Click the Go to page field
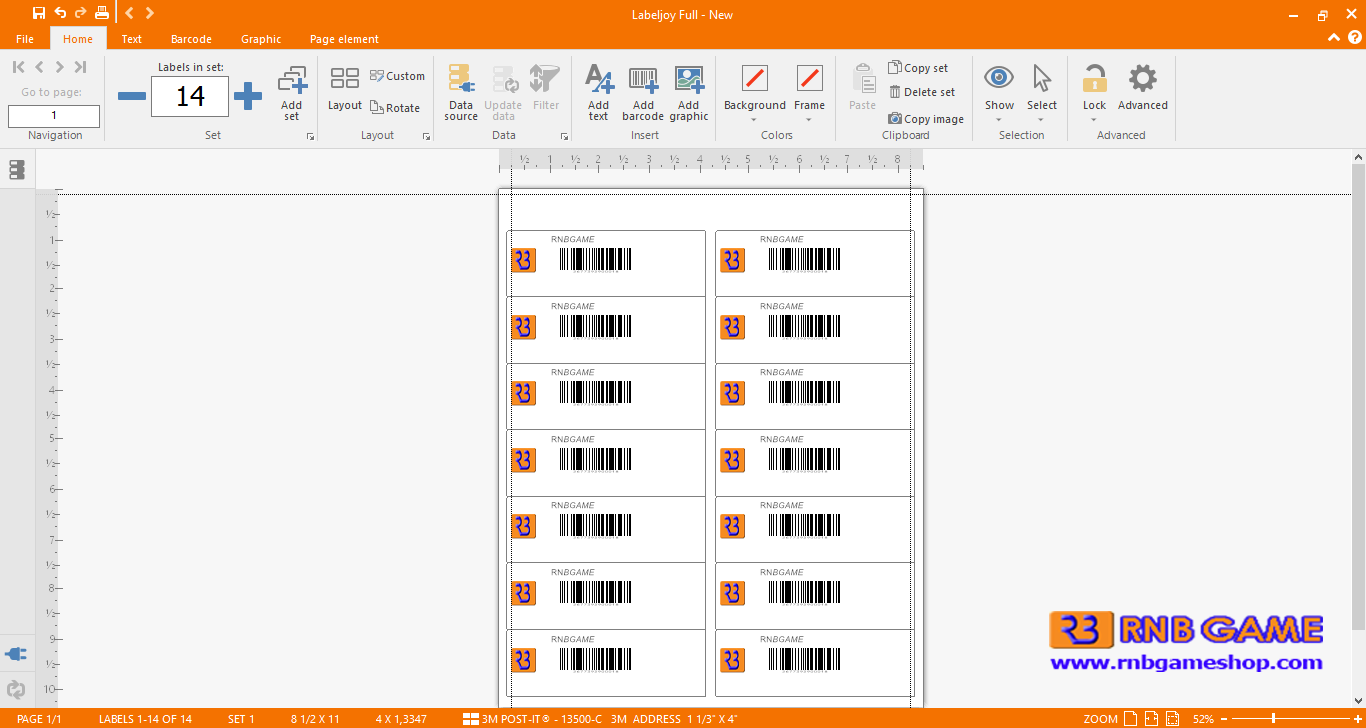Screen dimensions: 1366x728 tap(54, 116)
